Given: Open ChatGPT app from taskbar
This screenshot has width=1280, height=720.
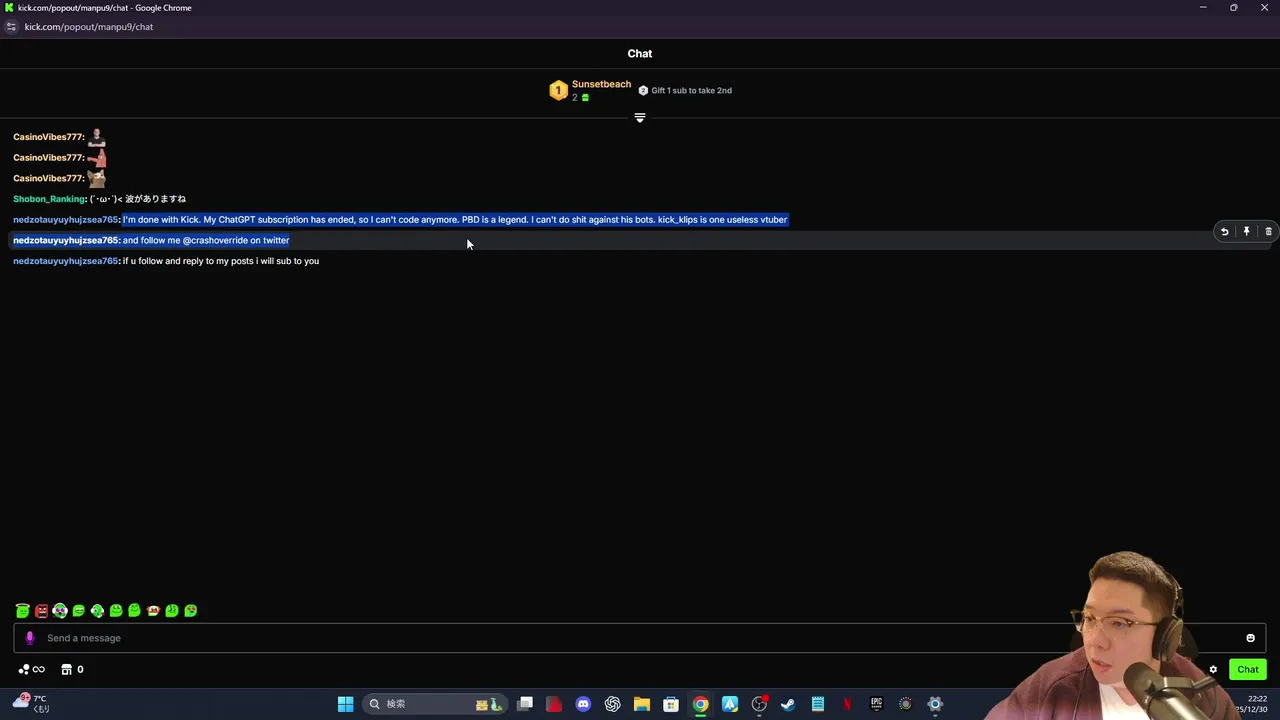Looking at the screenshot, I should tap(612, 704).
